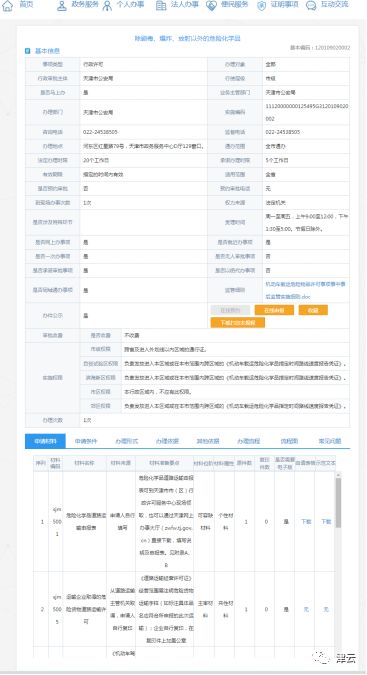
Task: Click the 个人办事 person icon
Action: tap(107, 6)
